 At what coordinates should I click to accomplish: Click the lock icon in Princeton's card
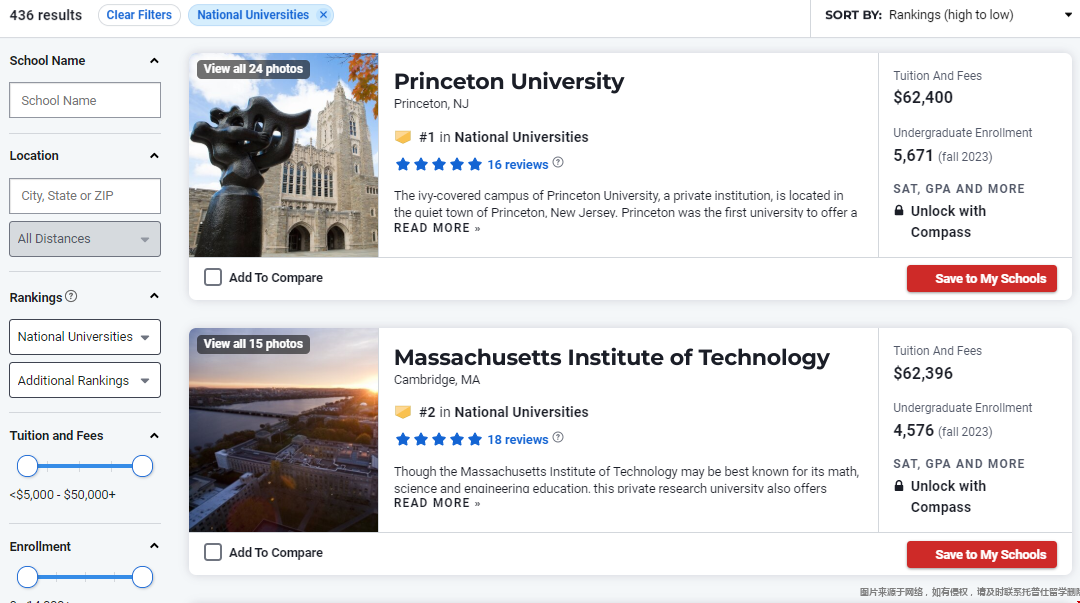tap(899, 210)
